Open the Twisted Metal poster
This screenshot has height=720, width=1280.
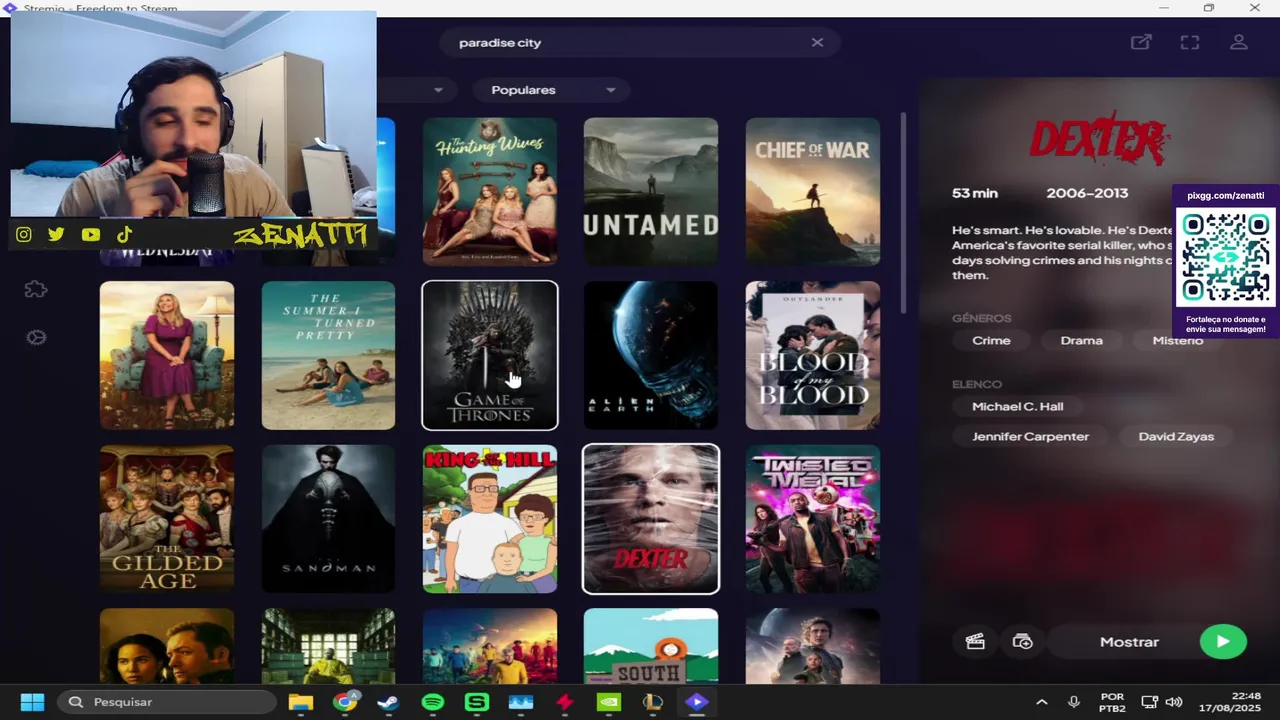pyautogui.click(x=813, y=519)
